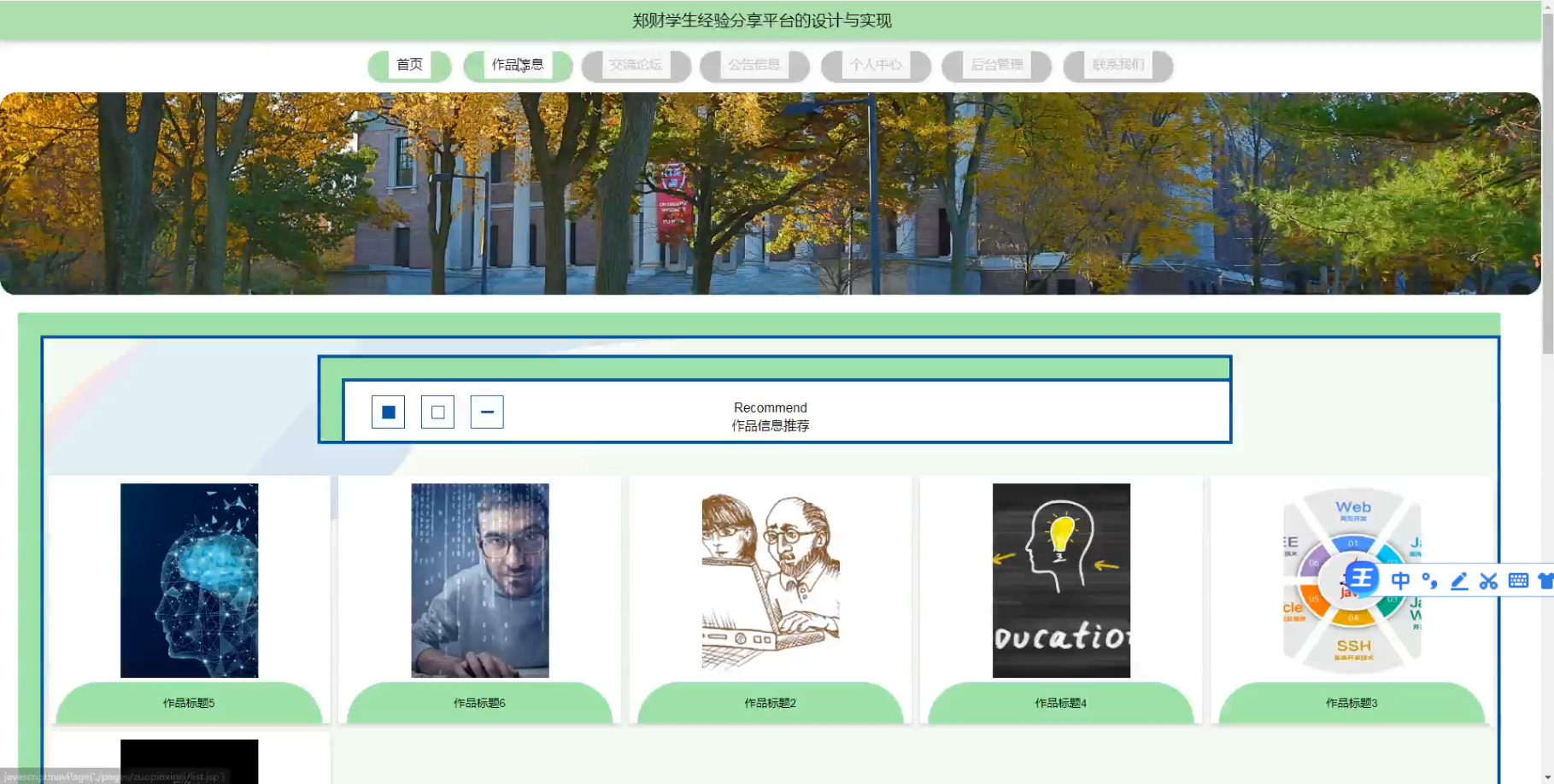The height and width of the screenshot is (784, 1554).
Task: Click the blue 王 input method logo
Action: pos(1361,578)
